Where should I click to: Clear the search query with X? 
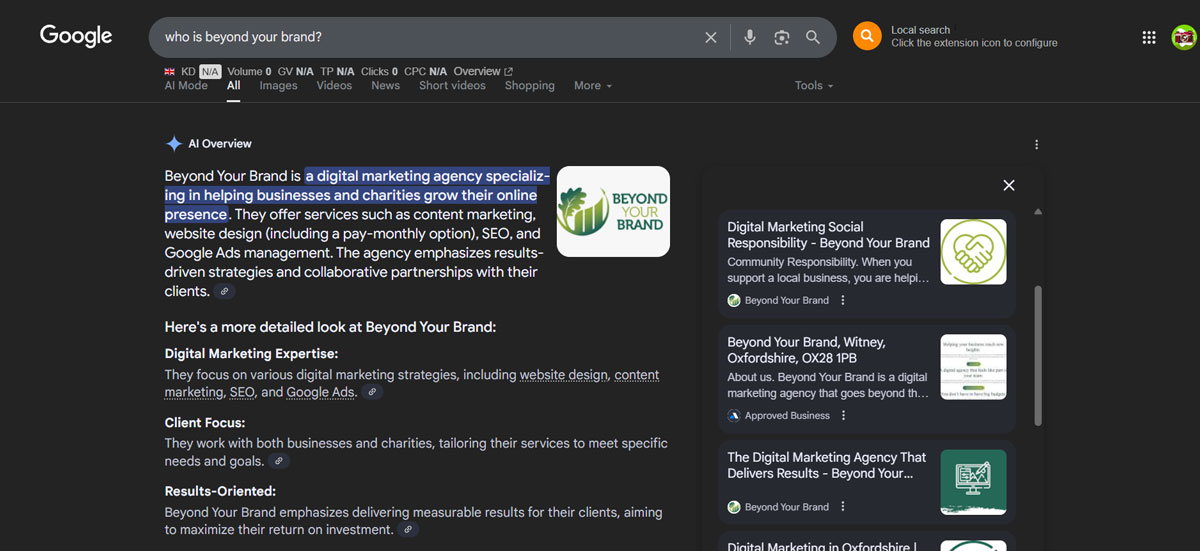[x=711, y=37]
